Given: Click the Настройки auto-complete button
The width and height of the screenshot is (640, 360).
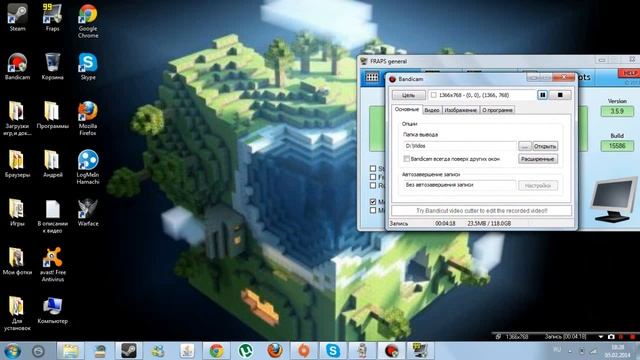Looking at the screenshot, I should tap(538, 185).
